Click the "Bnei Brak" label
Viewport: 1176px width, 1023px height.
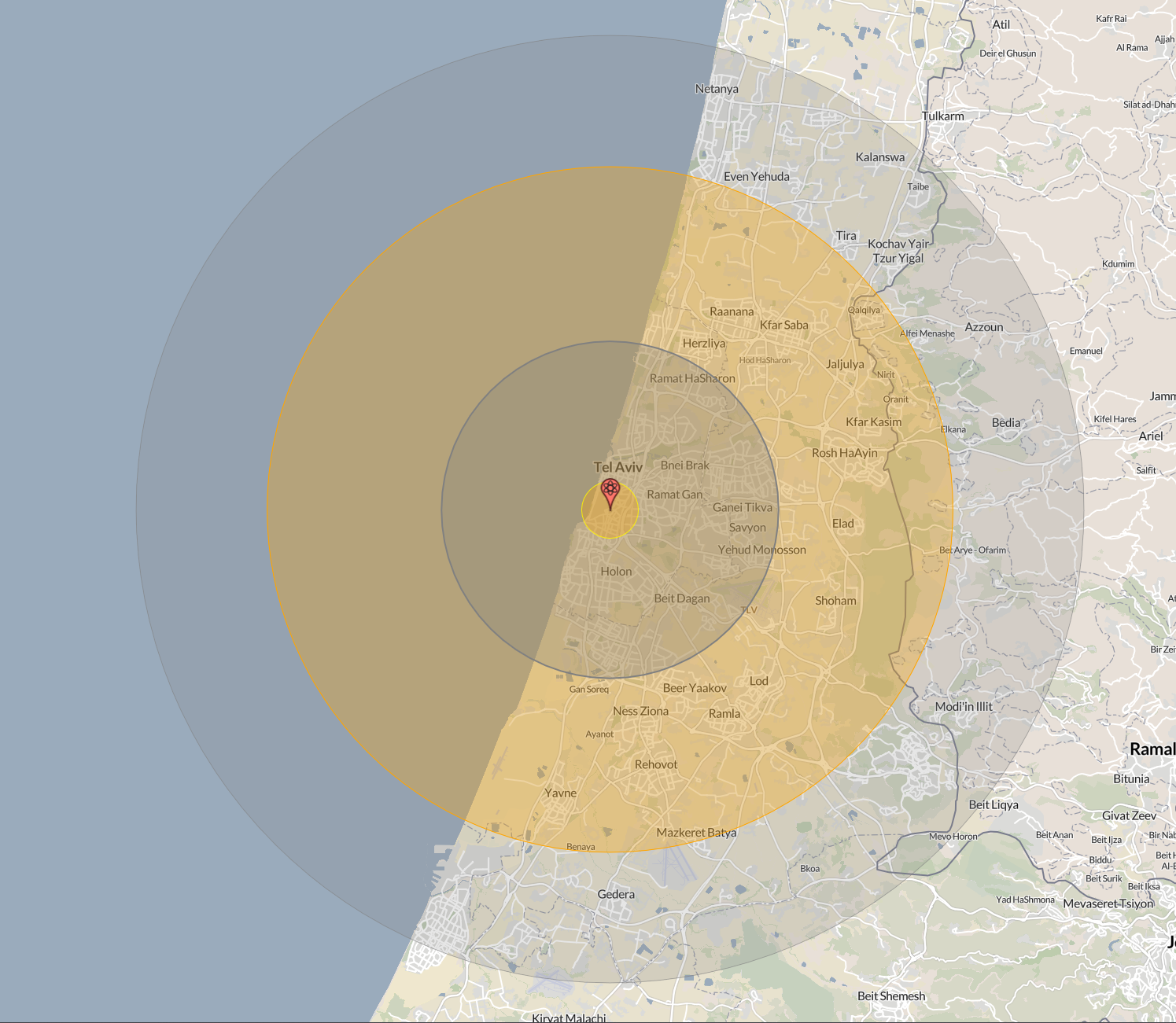tap(685, 466)
